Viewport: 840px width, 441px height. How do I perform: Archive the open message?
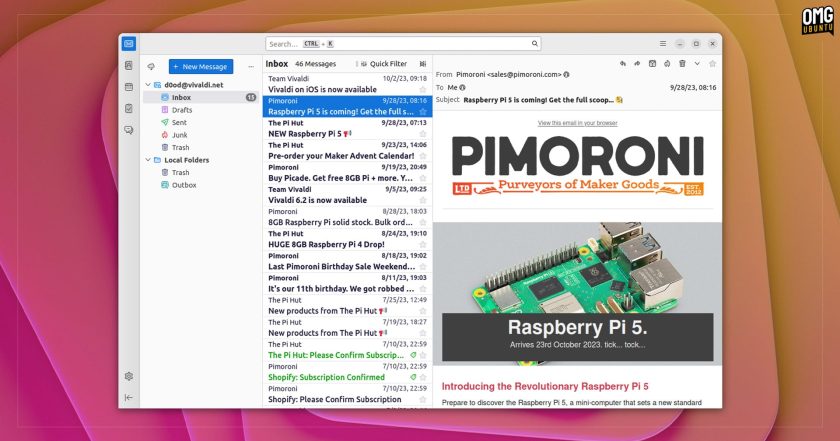(652, 63)
